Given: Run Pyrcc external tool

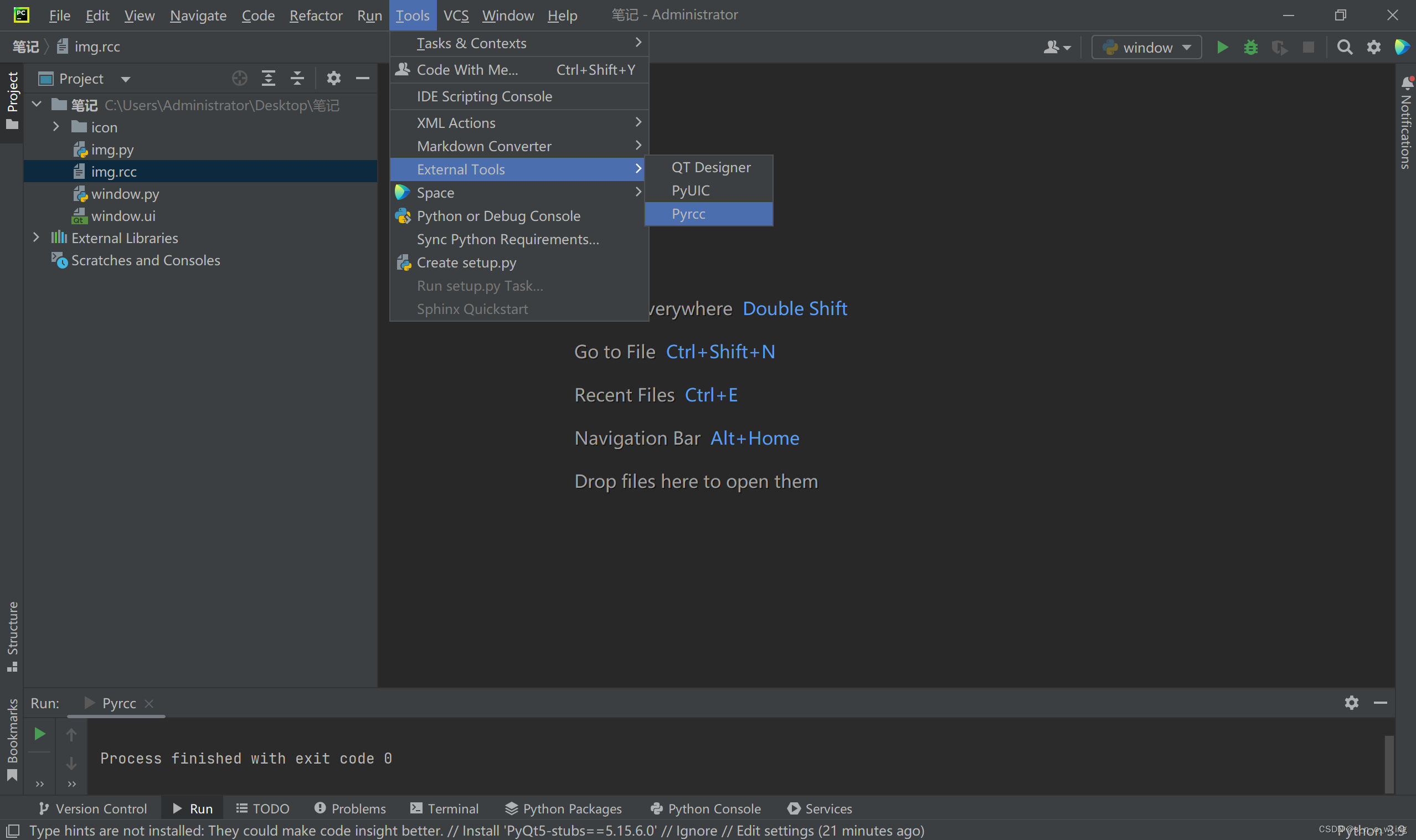Looking at the screenshot, I should 709,213.
